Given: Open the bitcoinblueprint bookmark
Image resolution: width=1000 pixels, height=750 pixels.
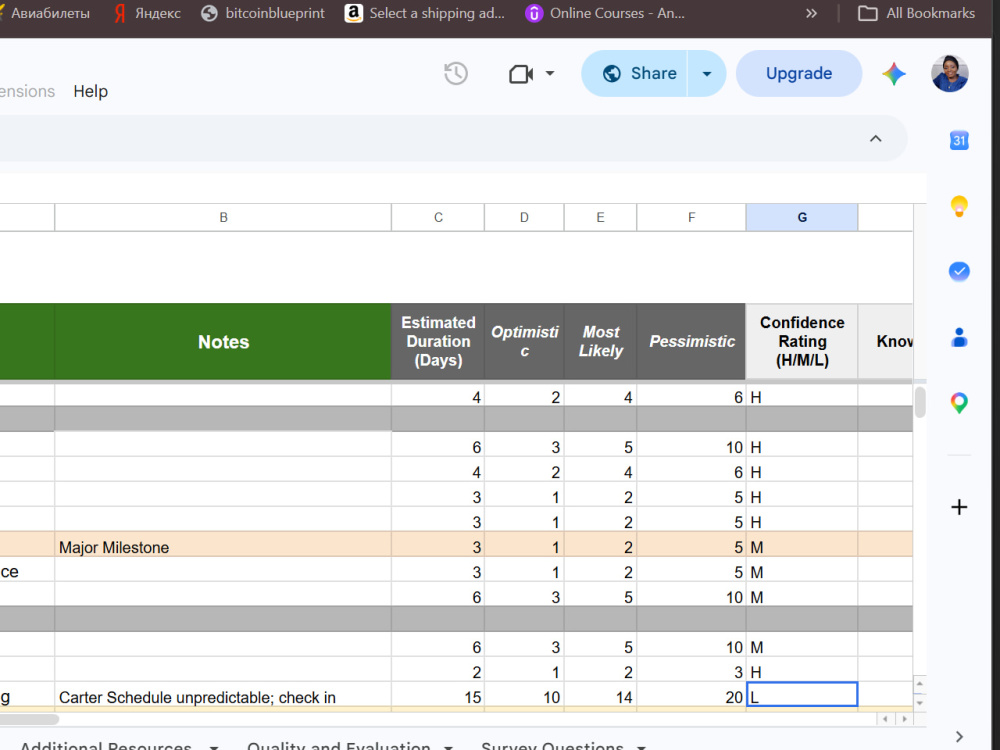Looking at the screenshot, I should [x=263, y=13].
